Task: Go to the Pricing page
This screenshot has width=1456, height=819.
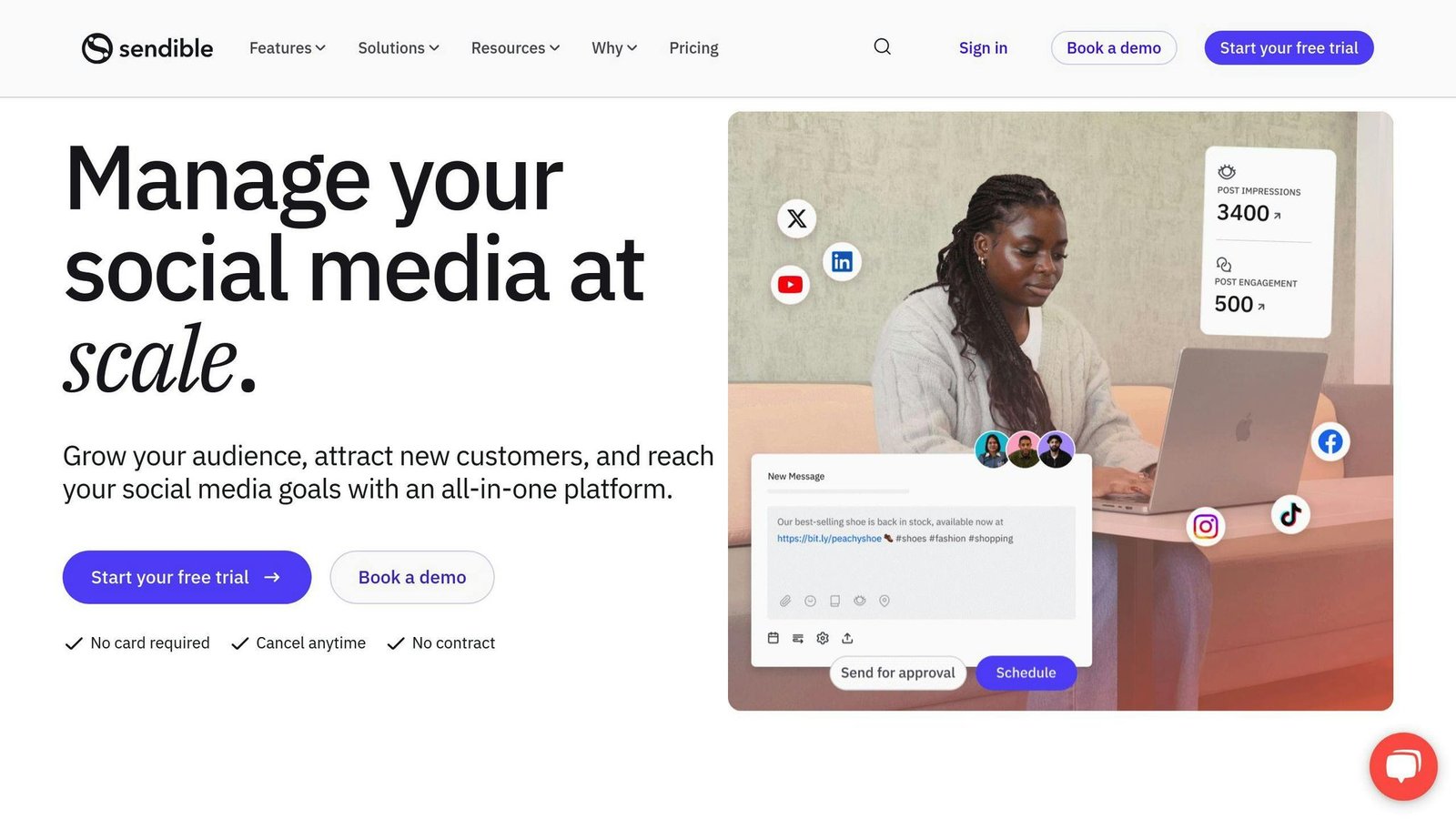Action: [693, 48]
